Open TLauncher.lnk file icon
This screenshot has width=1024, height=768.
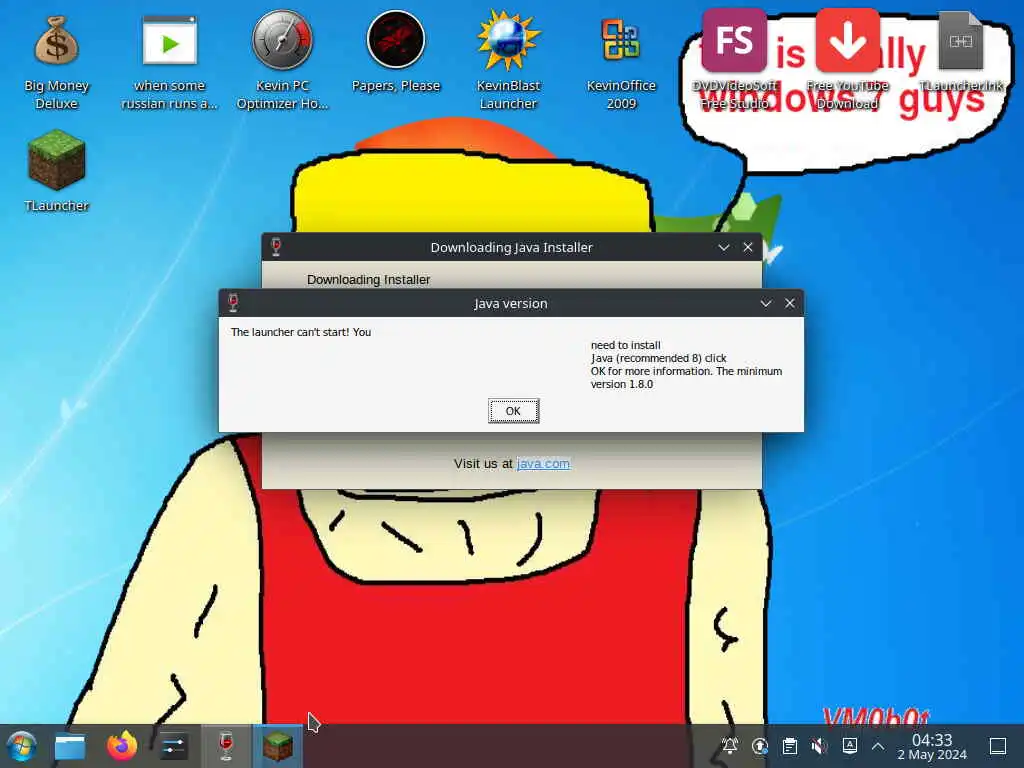pos(961,52)
